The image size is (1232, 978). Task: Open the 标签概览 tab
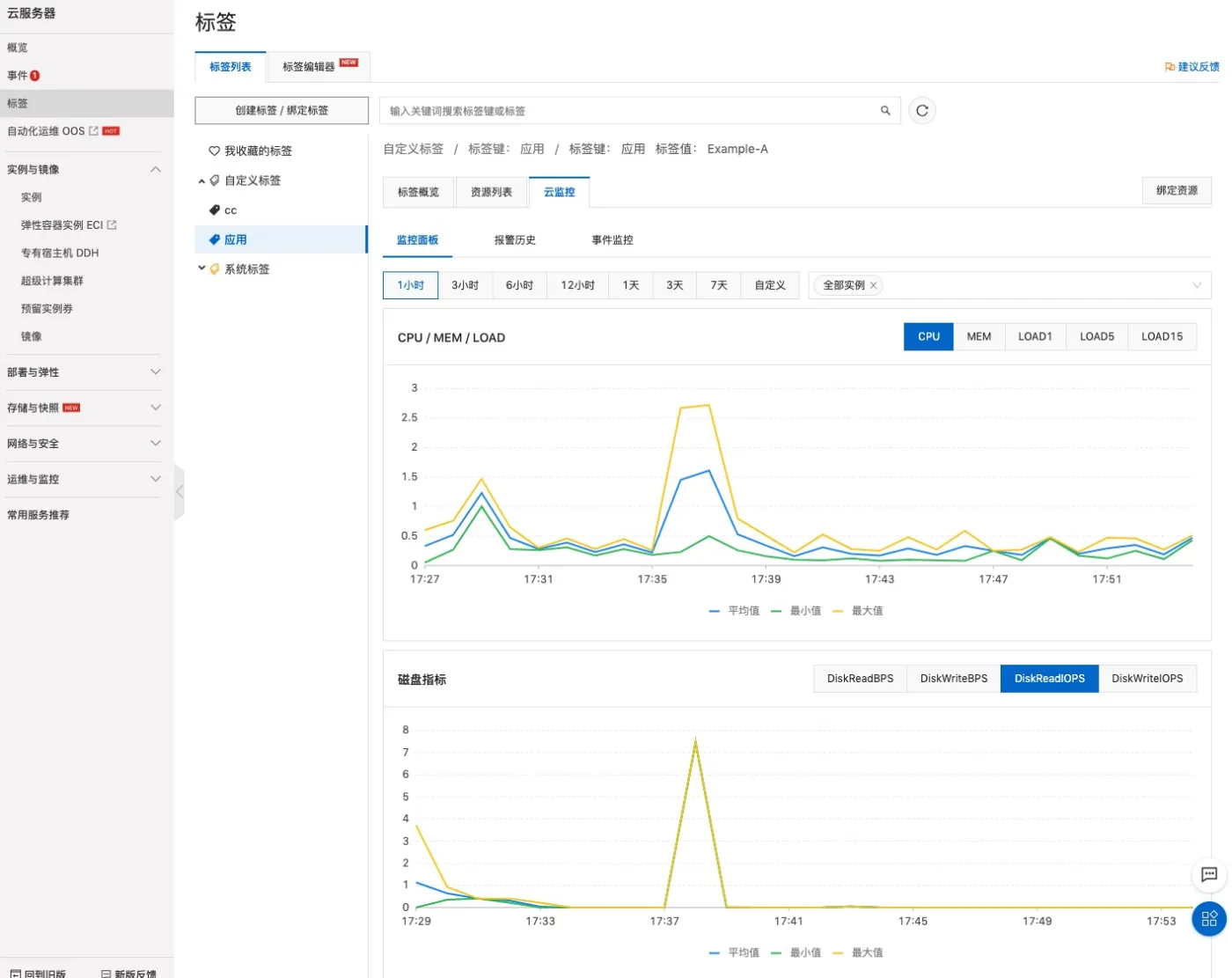coord(418,192)
